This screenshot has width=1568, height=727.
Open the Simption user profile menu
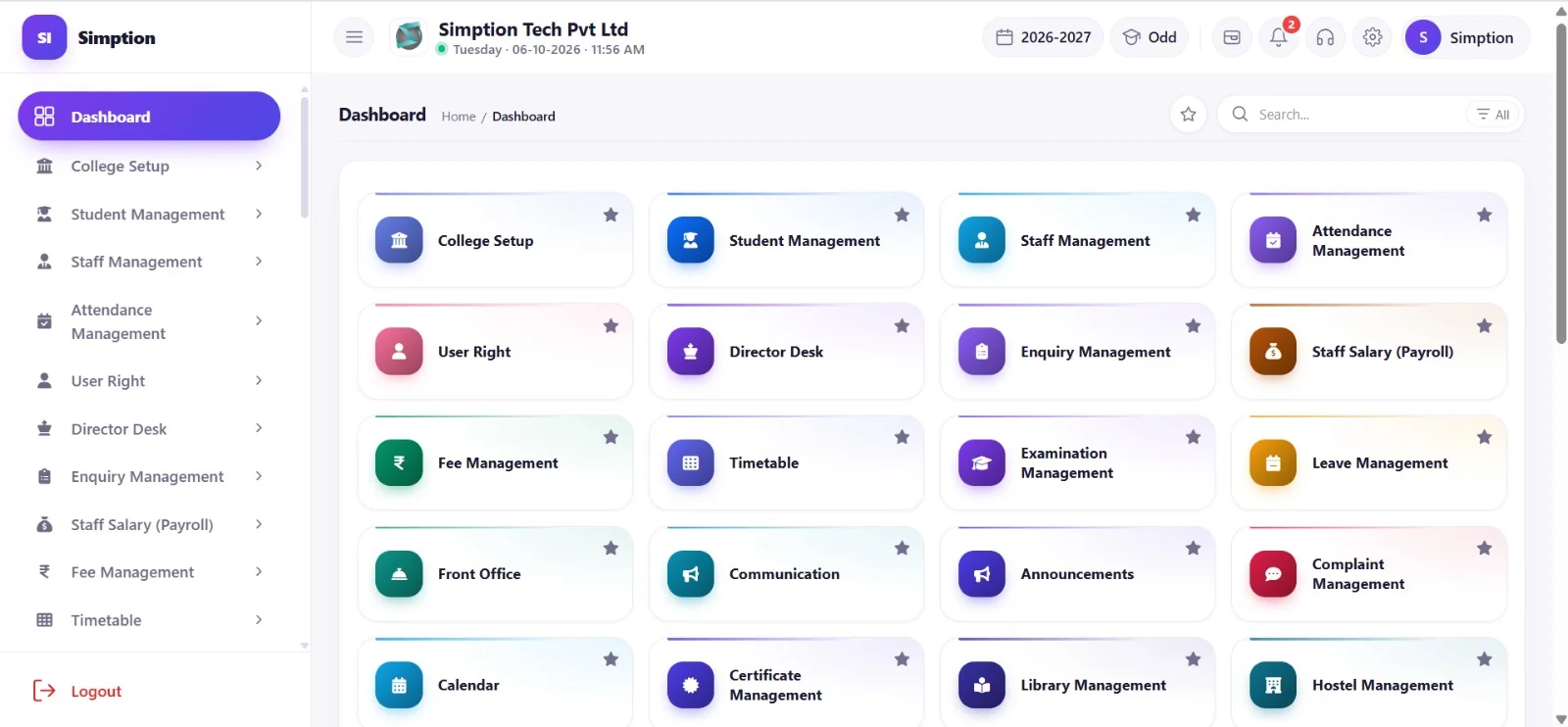click(1465, 37)
